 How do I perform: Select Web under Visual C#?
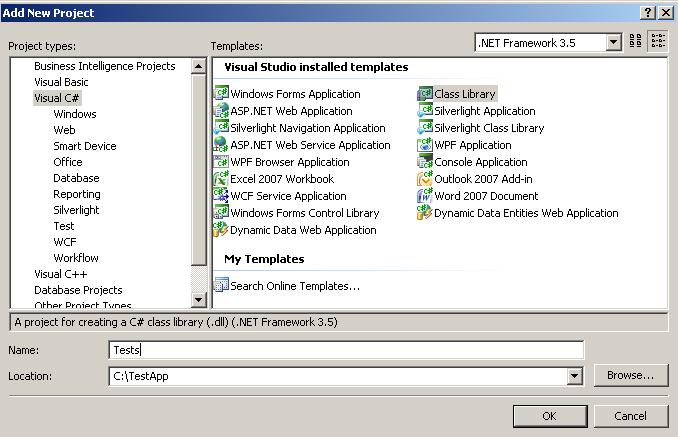(64, 130)
